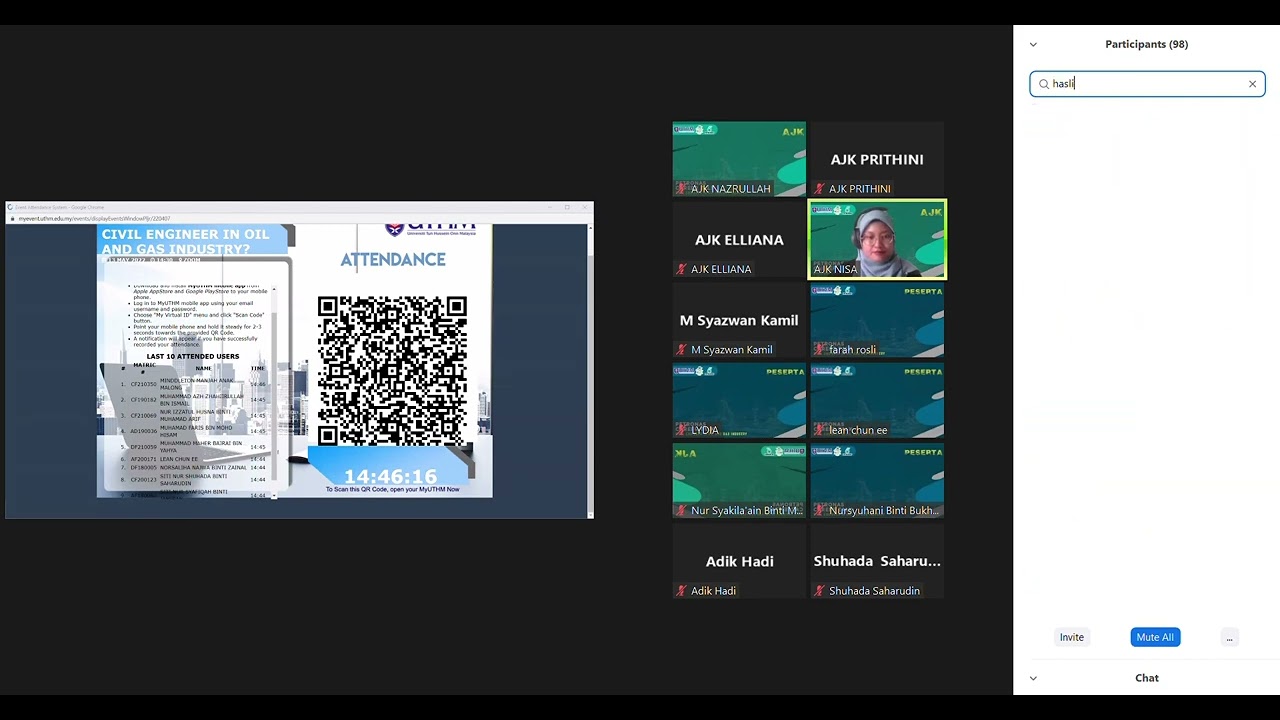Image resolution: width=1280 pixels, height=720 pixels.
Task: Click the attendance QR code
Action: pyautogui.click(x=392, y=371)
